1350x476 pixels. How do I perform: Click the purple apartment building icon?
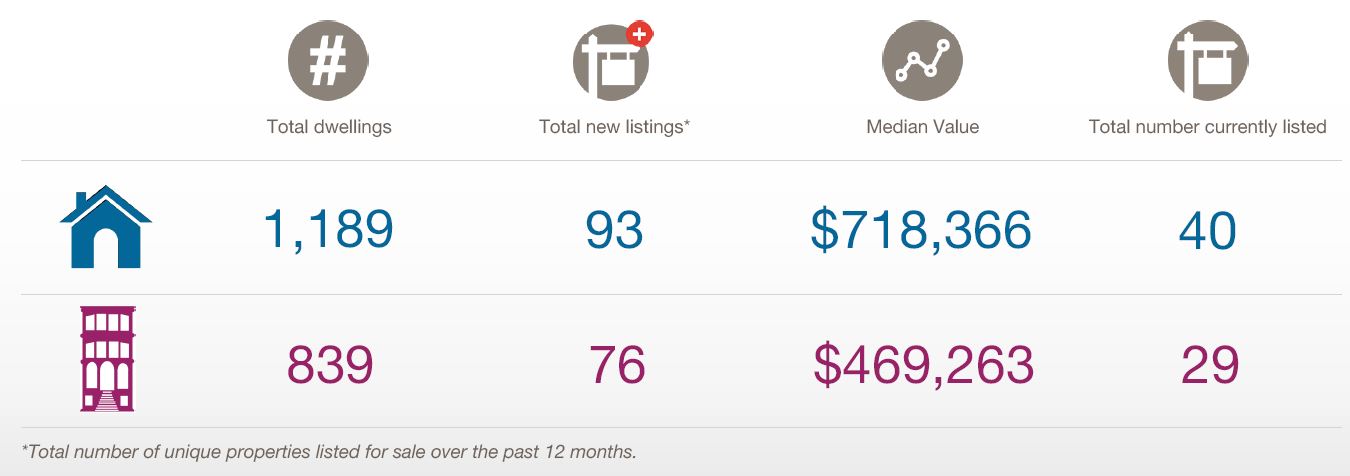click(x=106, y=359)
